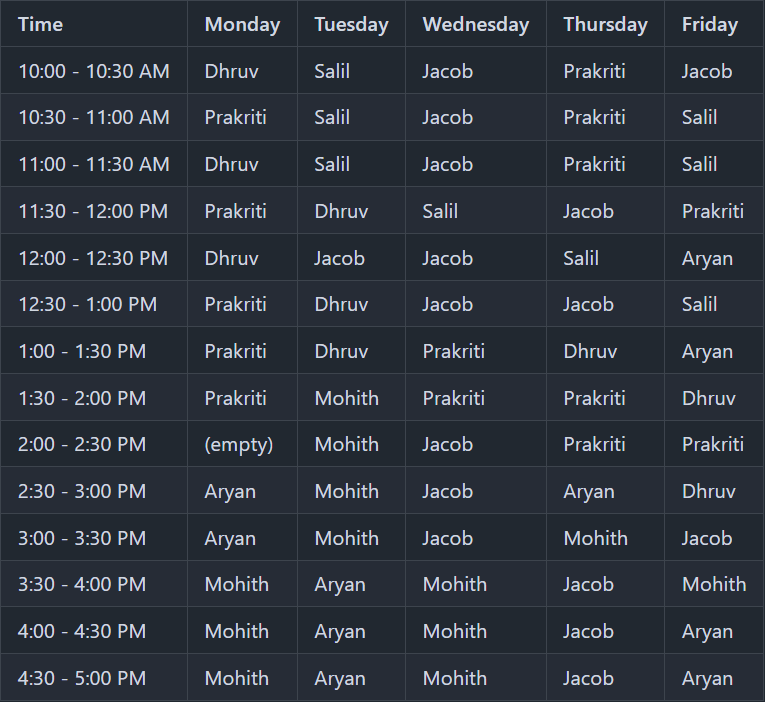This screenshot has height=702, width=765.
Task: Click Salil in Thursday's 12:00 - 12:30 PM slot
Action: pos(581,258)
